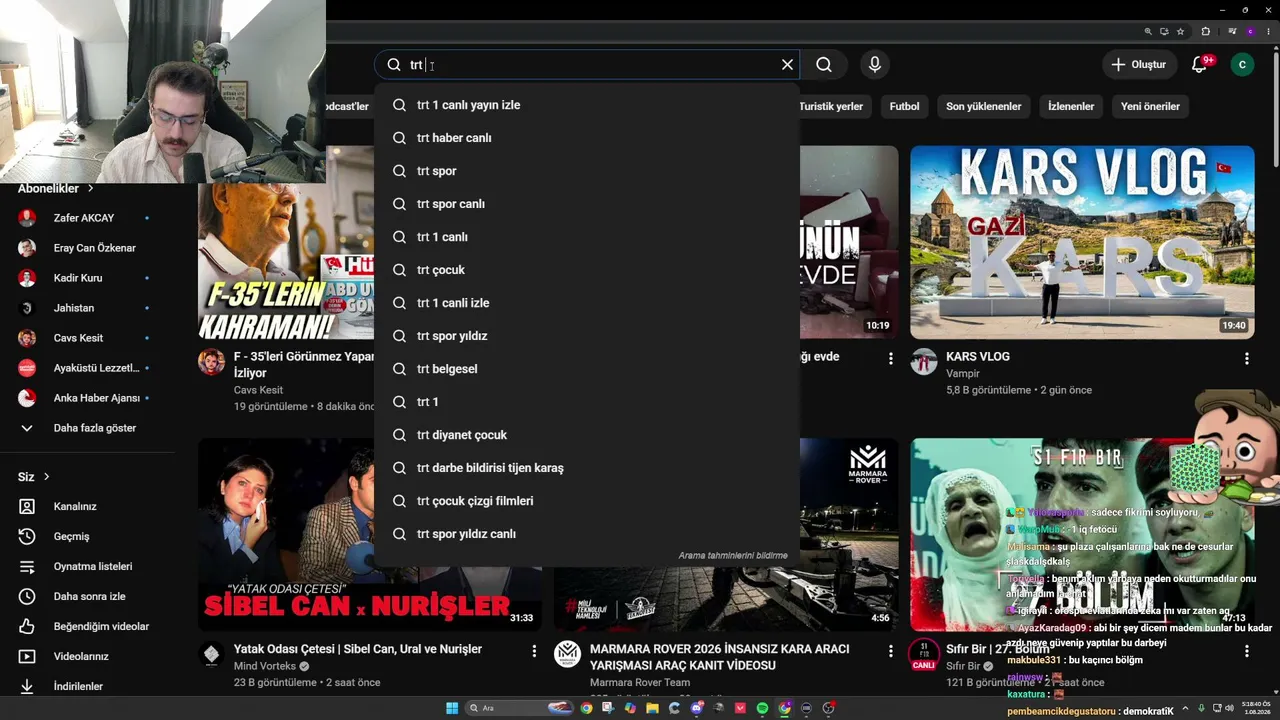Open the Chrome three-dot menu
The image size is (1280, 720).
click(x=1267, y=32)
